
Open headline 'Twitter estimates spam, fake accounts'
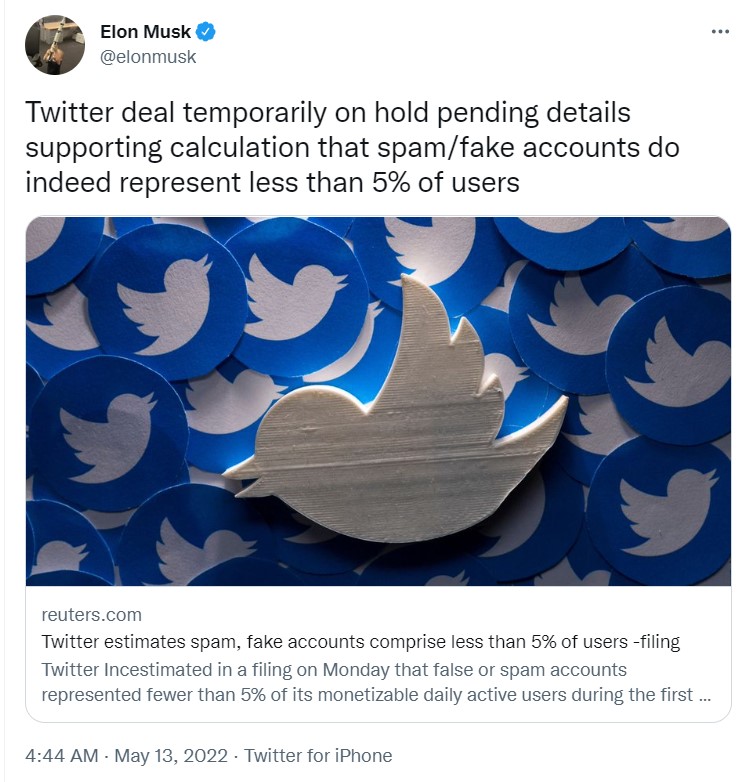click(x=361, y=641)
